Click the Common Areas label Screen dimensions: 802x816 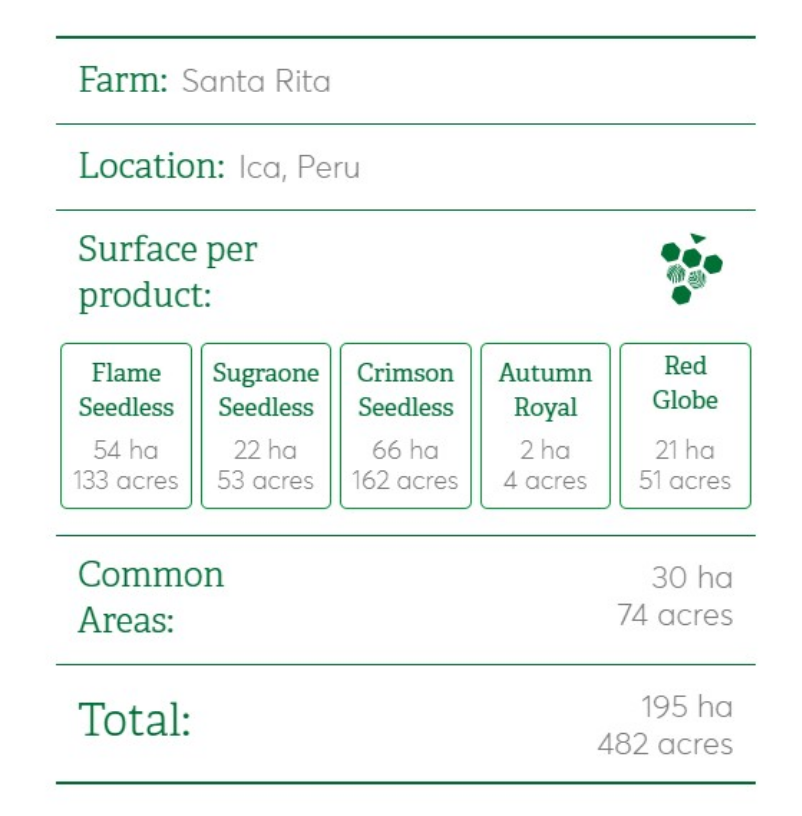(x=151, y=597)
